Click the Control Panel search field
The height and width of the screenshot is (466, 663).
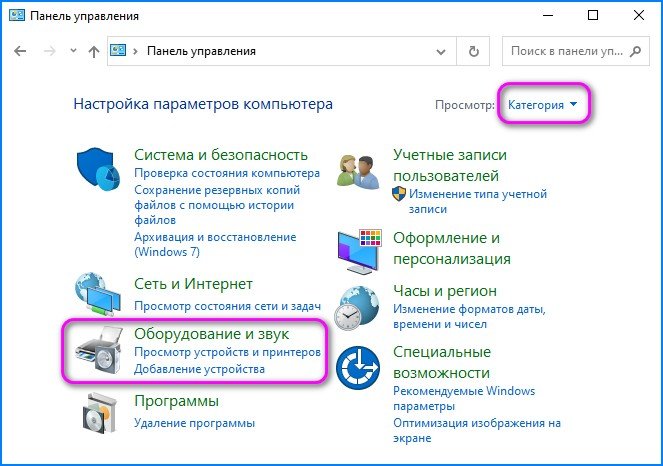(575, 51)
